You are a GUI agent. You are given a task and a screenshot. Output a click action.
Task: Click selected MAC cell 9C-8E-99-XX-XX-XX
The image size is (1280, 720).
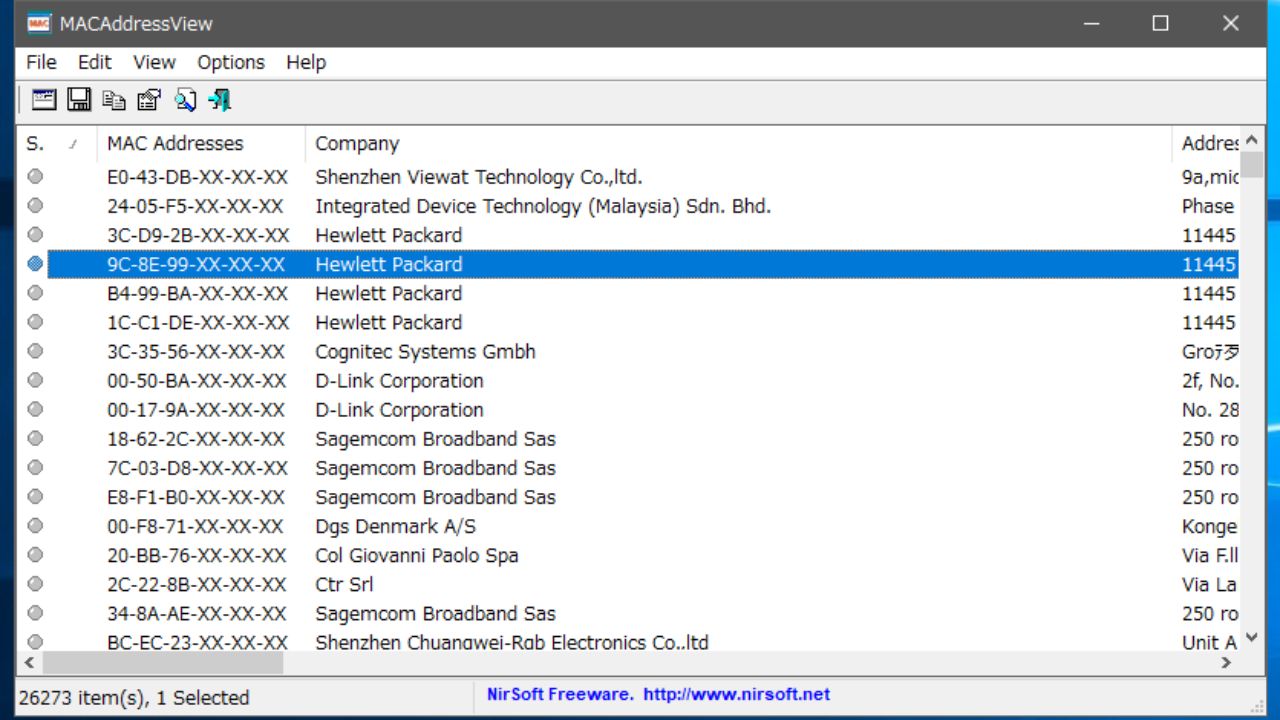click(196, 264)
